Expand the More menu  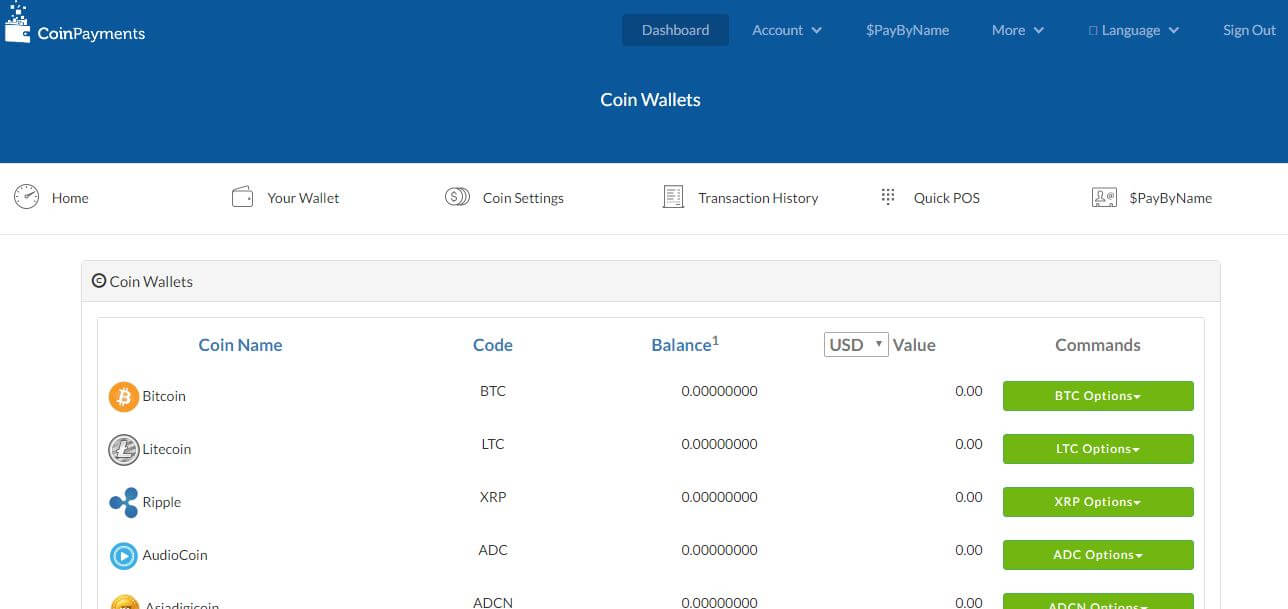(1018, 30)
